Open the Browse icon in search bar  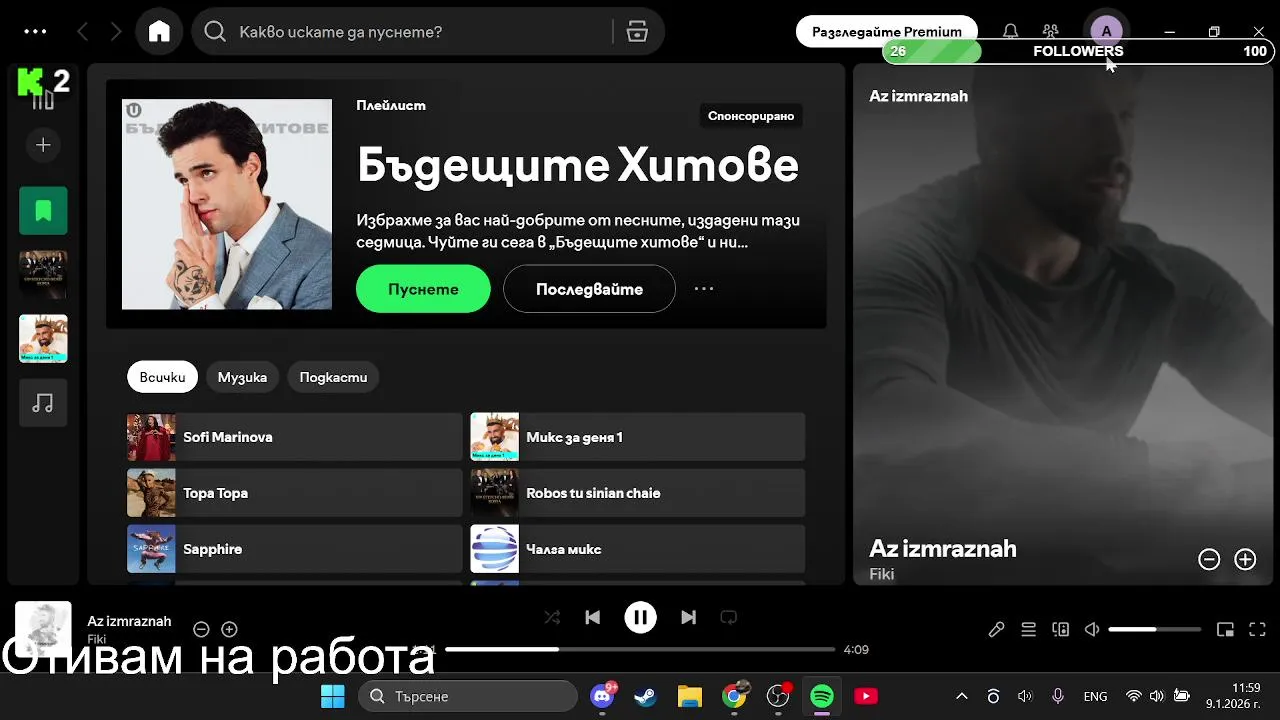click(637, 32)
